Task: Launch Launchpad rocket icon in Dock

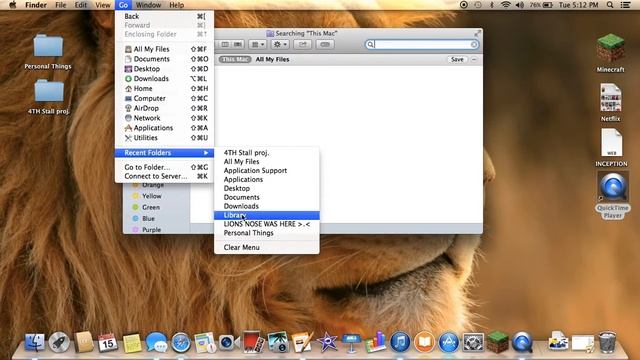Action: (x=59, y=342)
